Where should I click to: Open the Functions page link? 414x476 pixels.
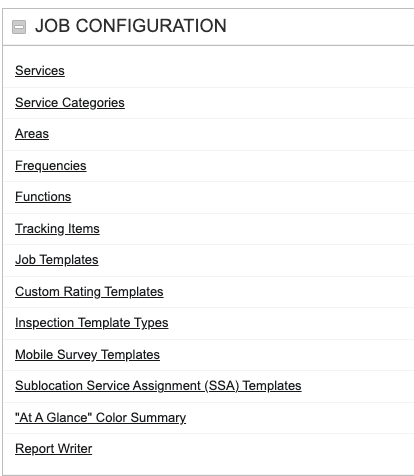click(x=43, y=197)
